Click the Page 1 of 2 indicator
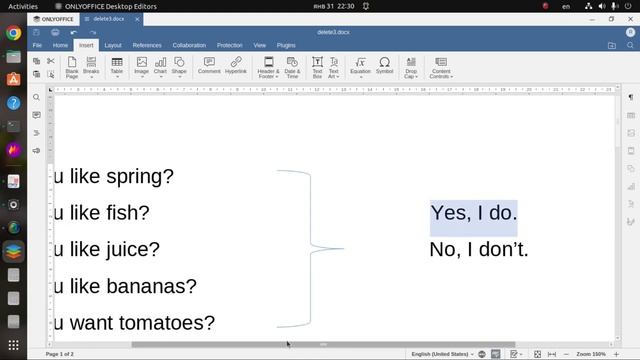The height and width of the screenshot is (360, 640). tap(60, 354)
